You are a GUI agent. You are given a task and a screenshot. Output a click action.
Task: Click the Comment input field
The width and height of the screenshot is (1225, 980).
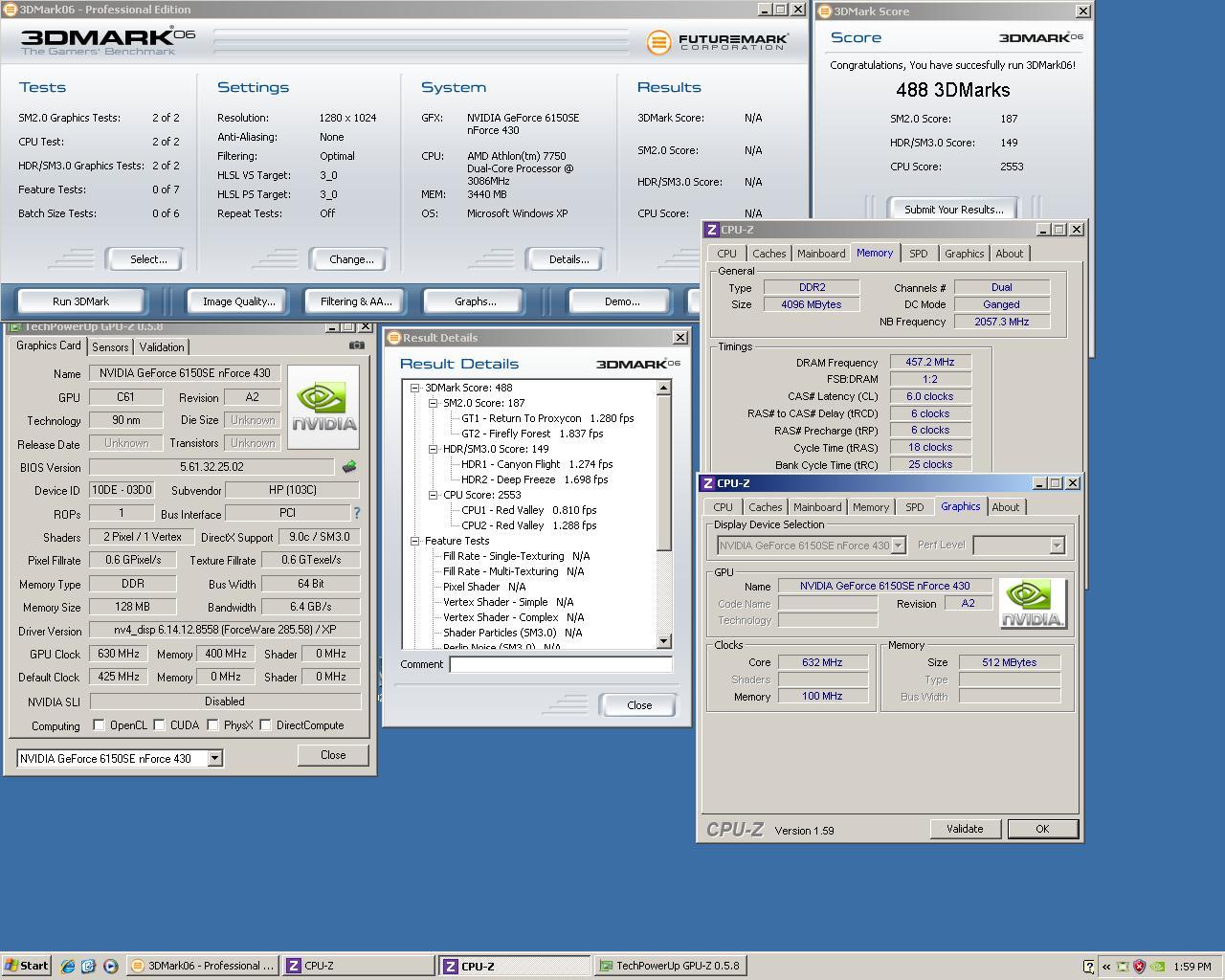tap(561, 664)
